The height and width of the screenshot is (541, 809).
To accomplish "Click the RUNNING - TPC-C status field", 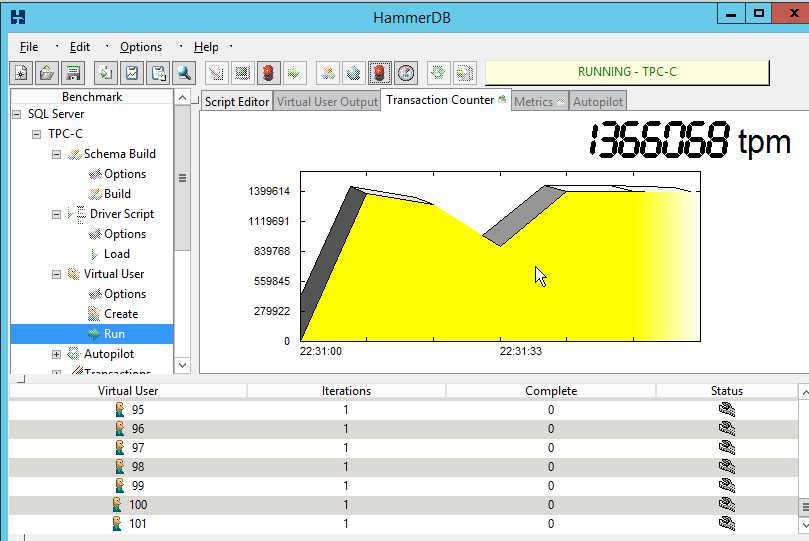I will pyautogui.click(x=627, y=72).
